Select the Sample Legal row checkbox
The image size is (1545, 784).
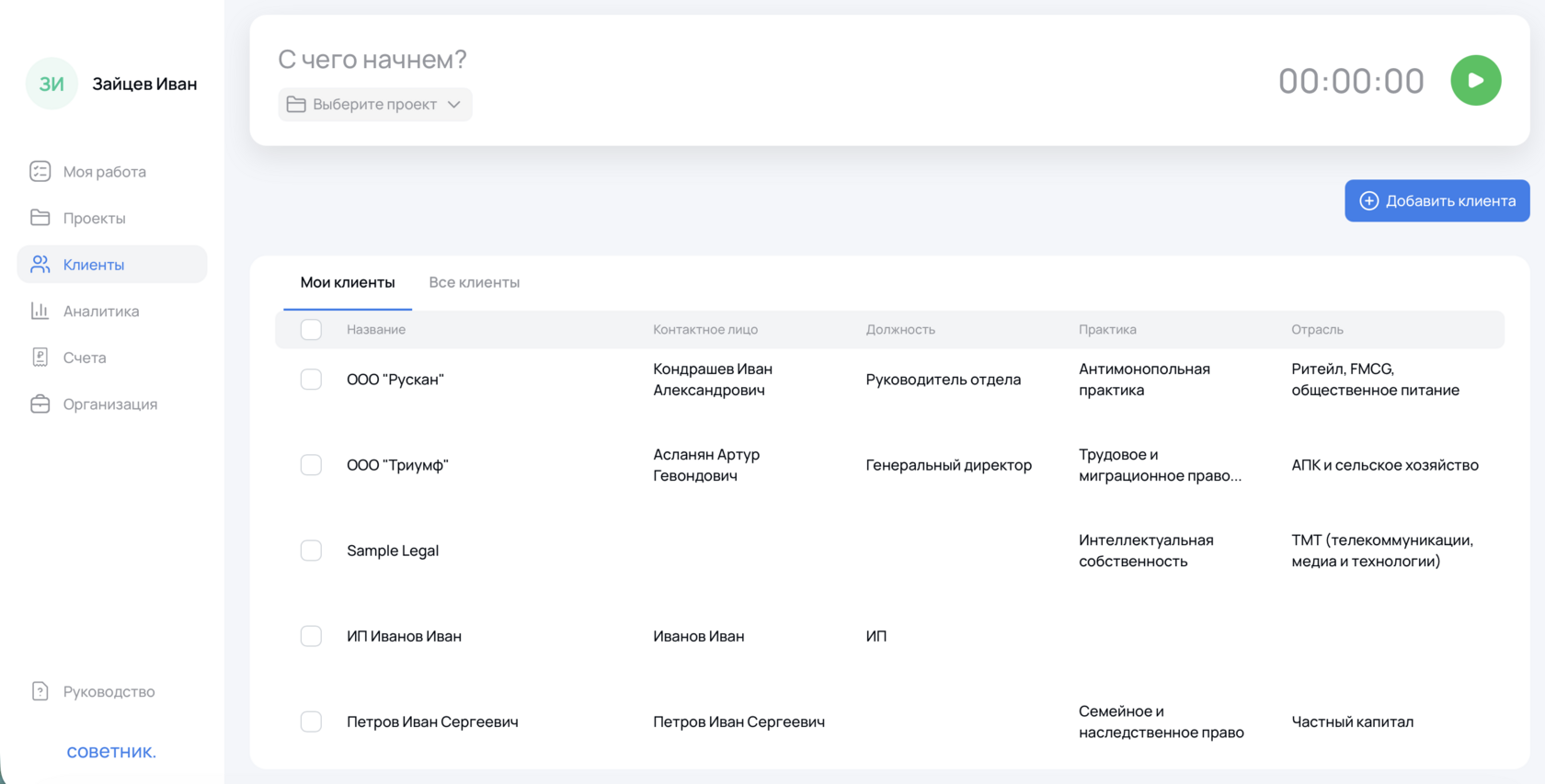tap(311, 551)
